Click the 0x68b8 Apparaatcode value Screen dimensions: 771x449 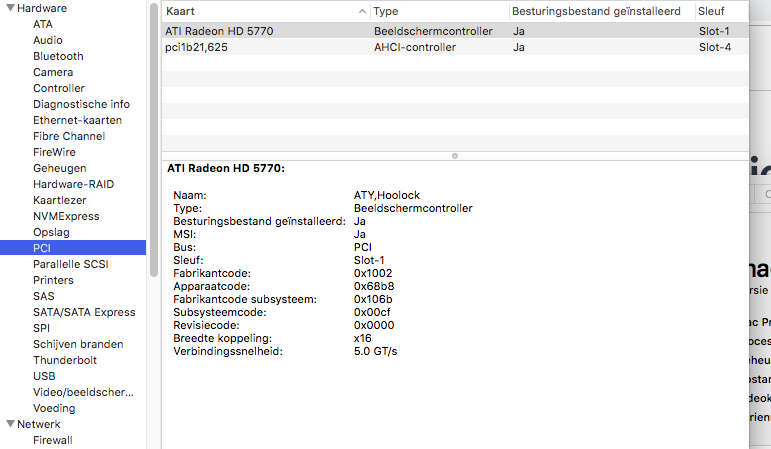[374, 286]
